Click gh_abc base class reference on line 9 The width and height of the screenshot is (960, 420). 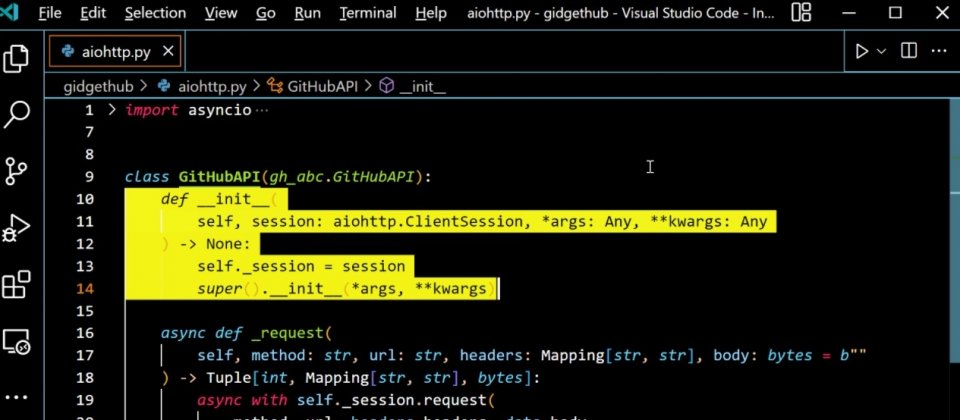pos(297,177)
